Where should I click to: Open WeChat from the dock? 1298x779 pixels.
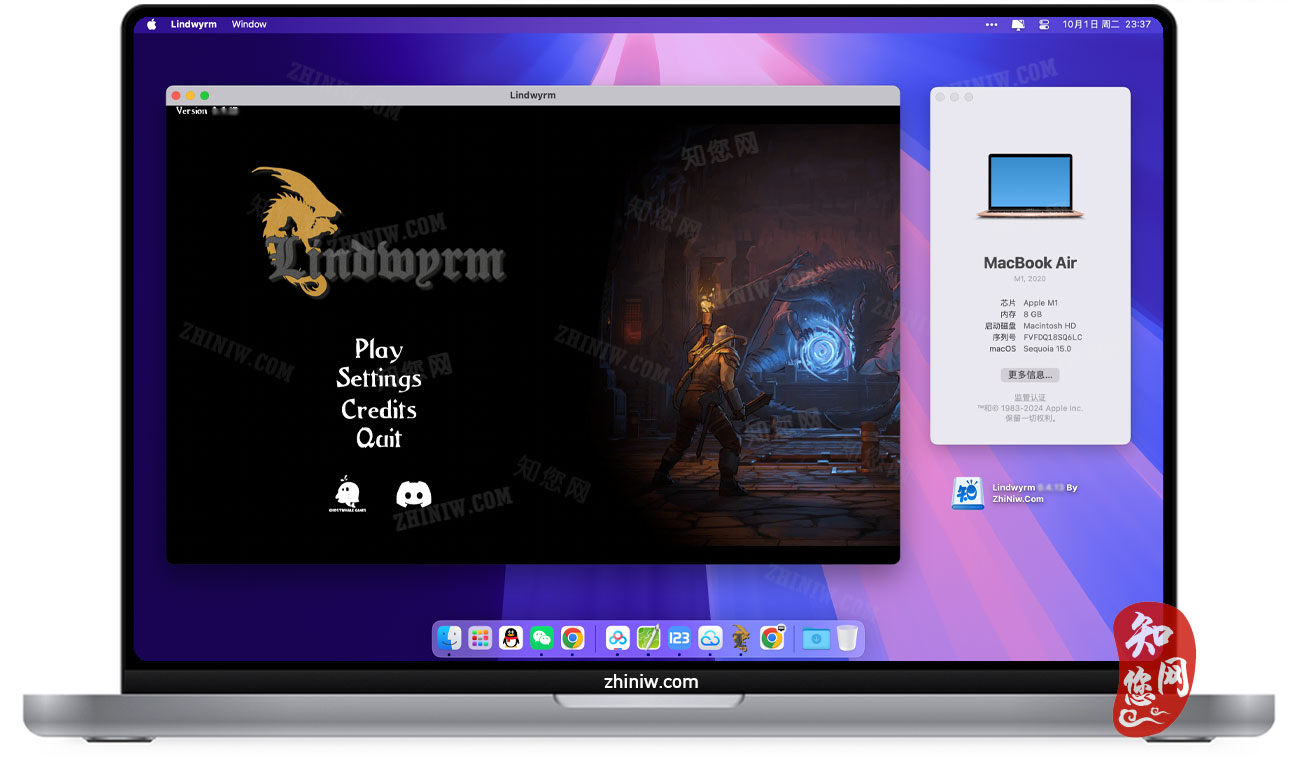click(541, 638)
